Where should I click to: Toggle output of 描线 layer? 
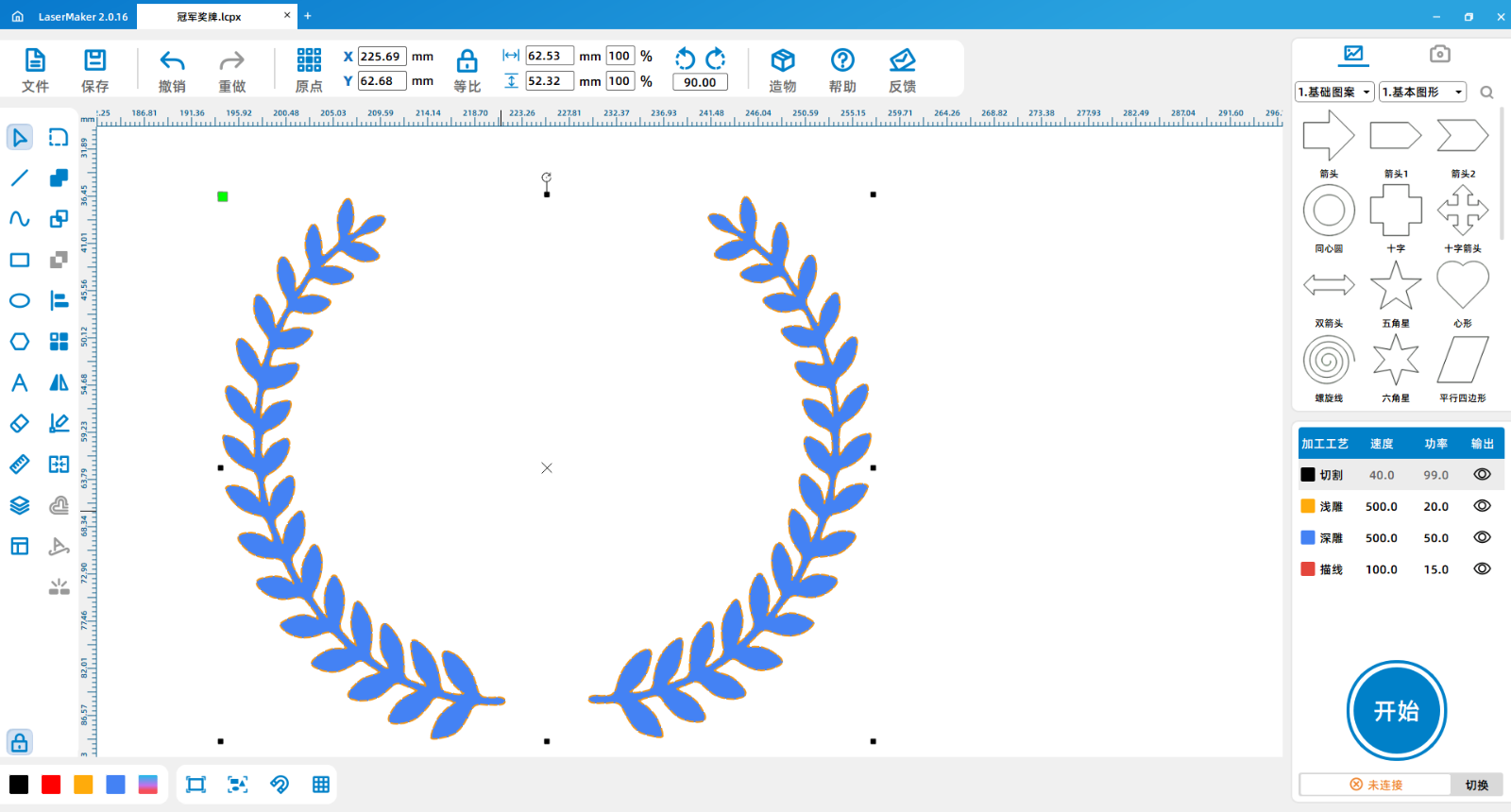[x=1482, y=569]
